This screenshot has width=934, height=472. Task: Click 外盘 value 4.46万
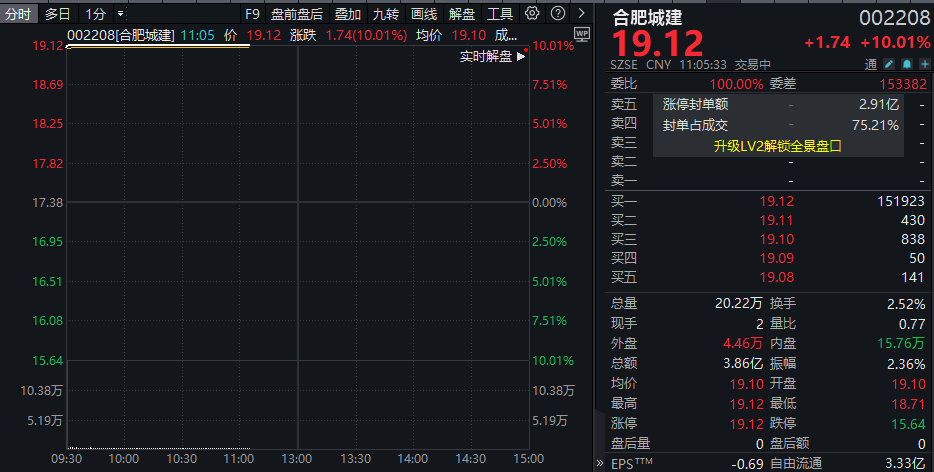point(743,344)
